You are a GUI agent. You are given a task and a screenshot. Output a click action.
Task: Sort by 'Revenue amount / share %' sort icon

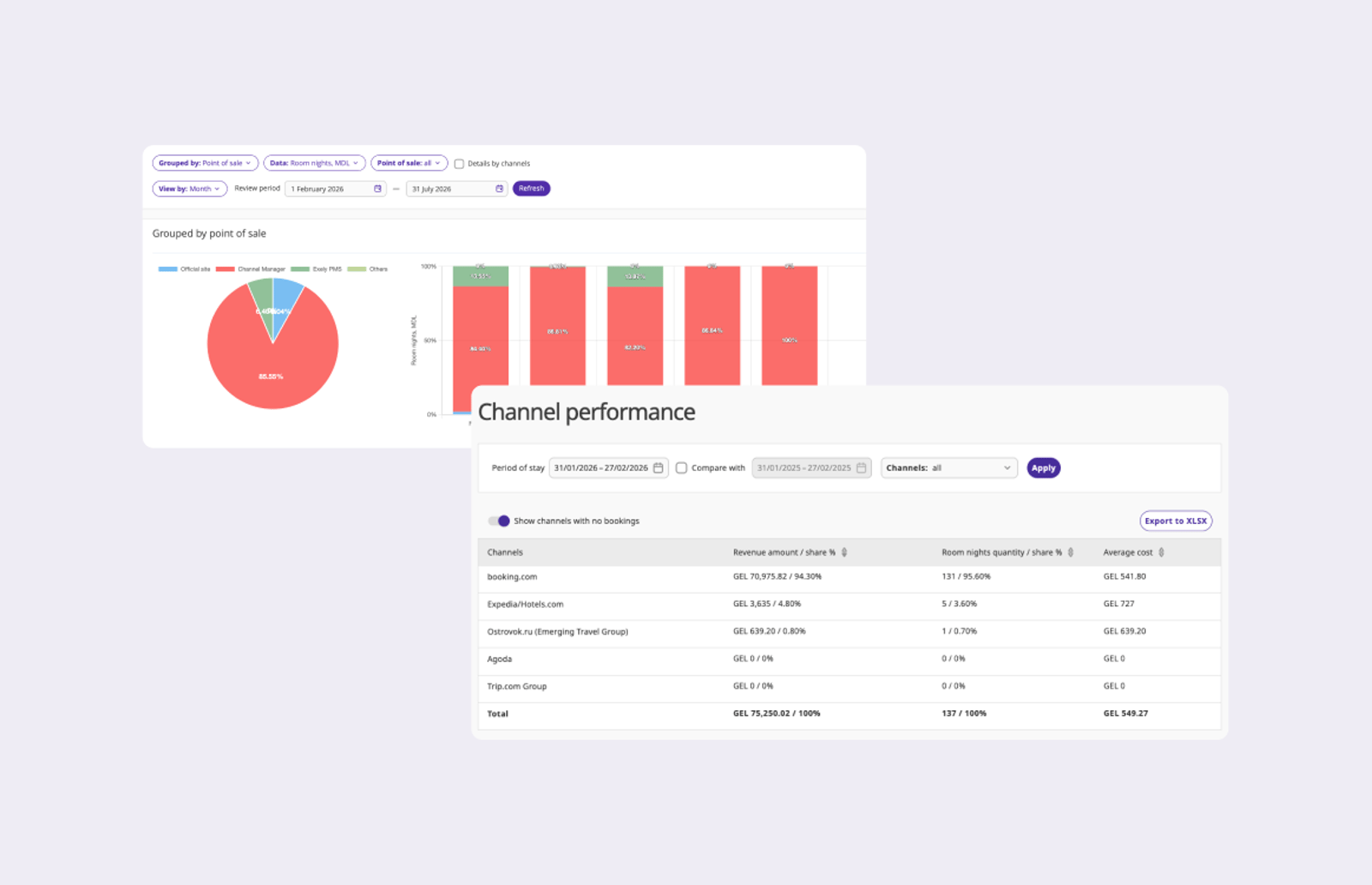(845, 552)
